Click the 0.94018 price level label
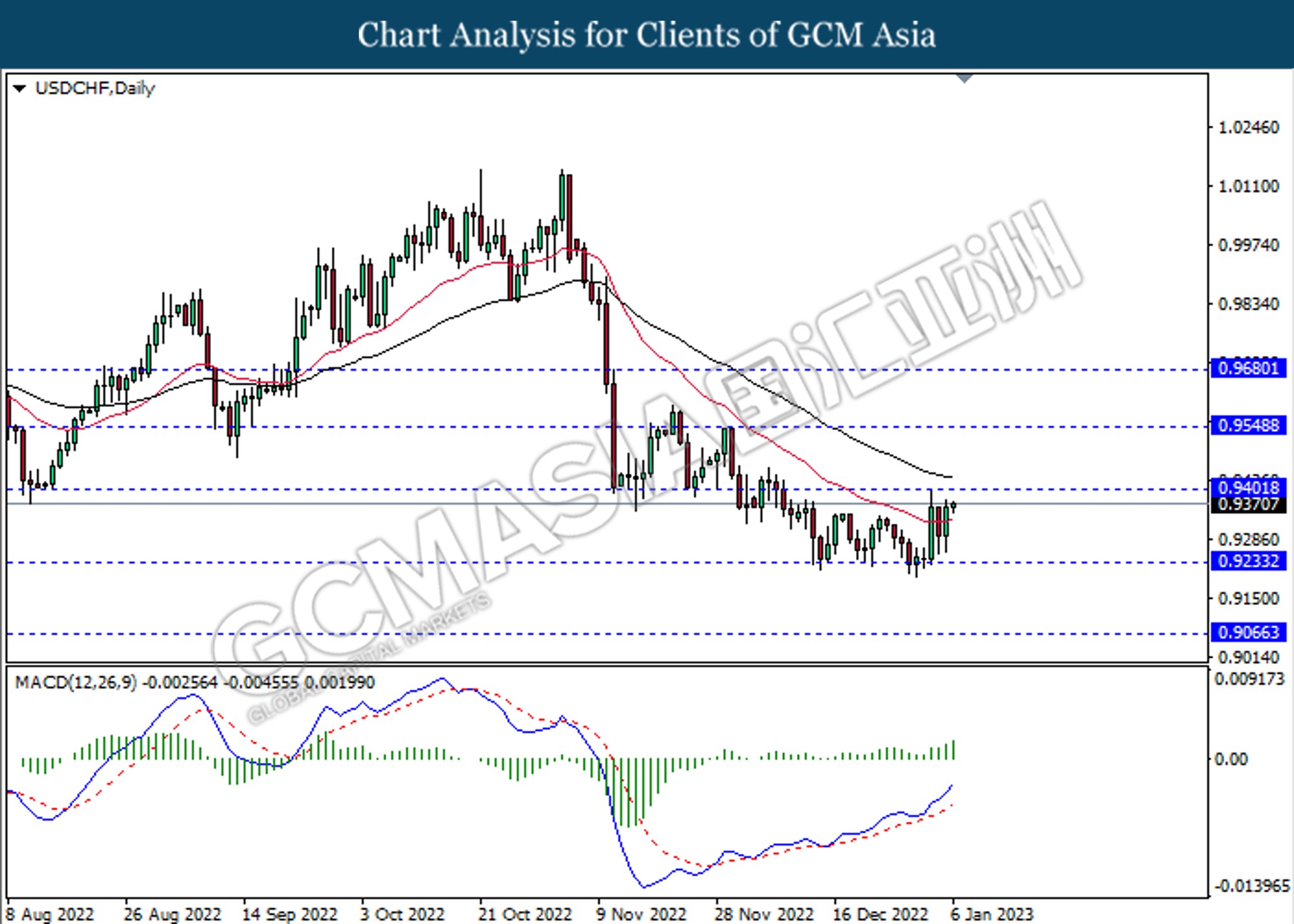 (1248, 487)
